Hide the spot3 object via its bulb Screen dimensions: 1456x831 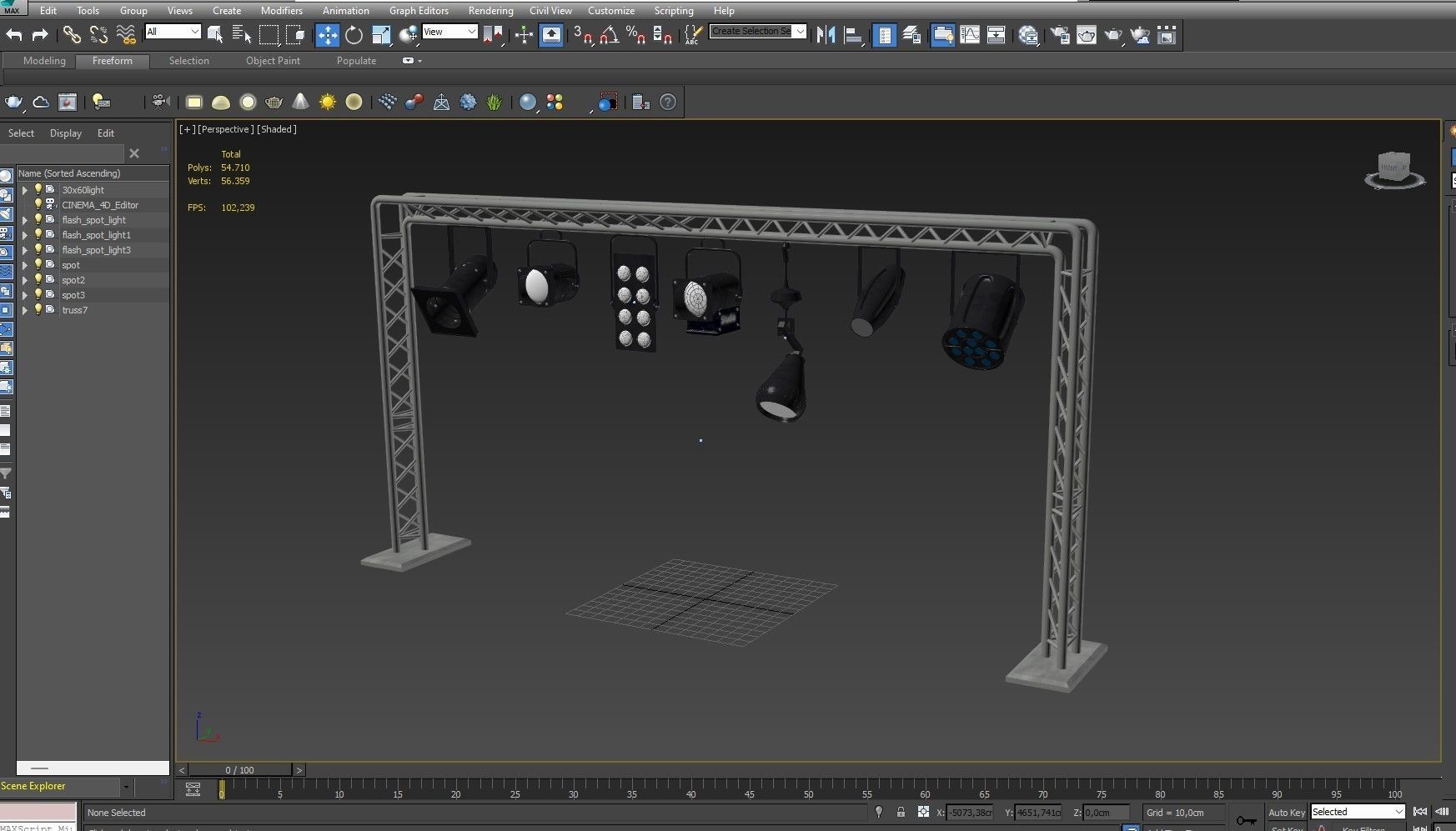(x=38, y=294)
